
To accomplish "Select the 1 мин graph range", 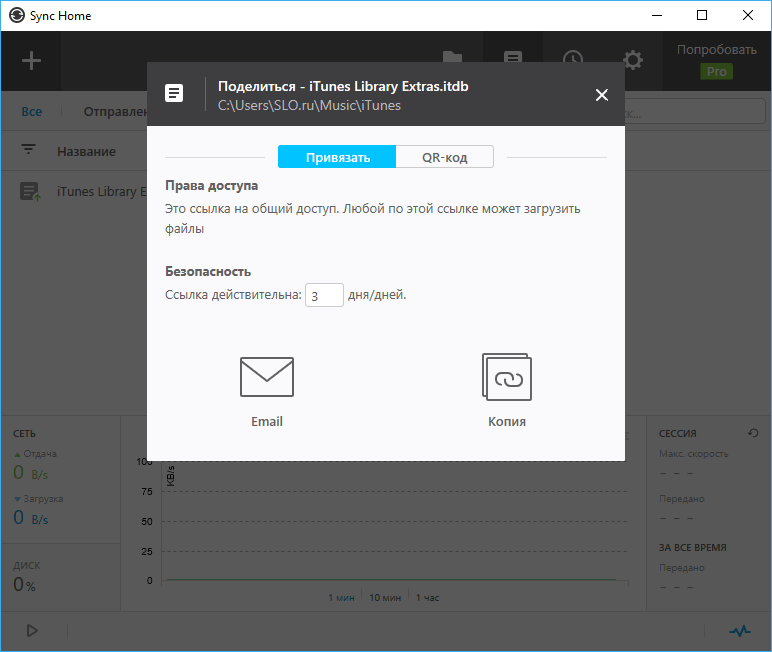I will click(x=341, y=597).
